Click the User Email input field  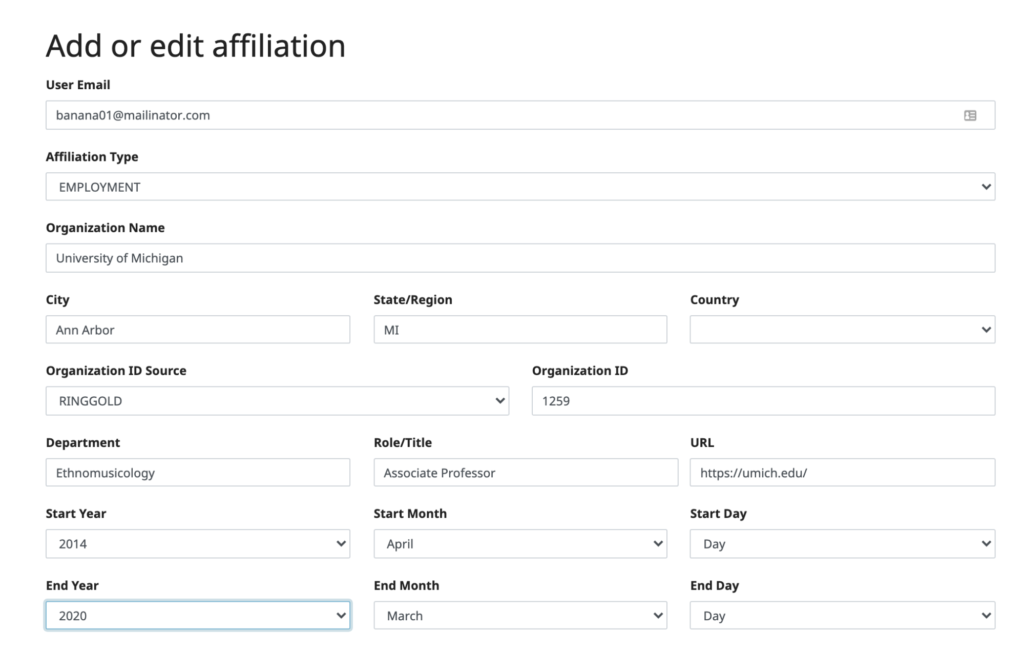pos(500,115)
